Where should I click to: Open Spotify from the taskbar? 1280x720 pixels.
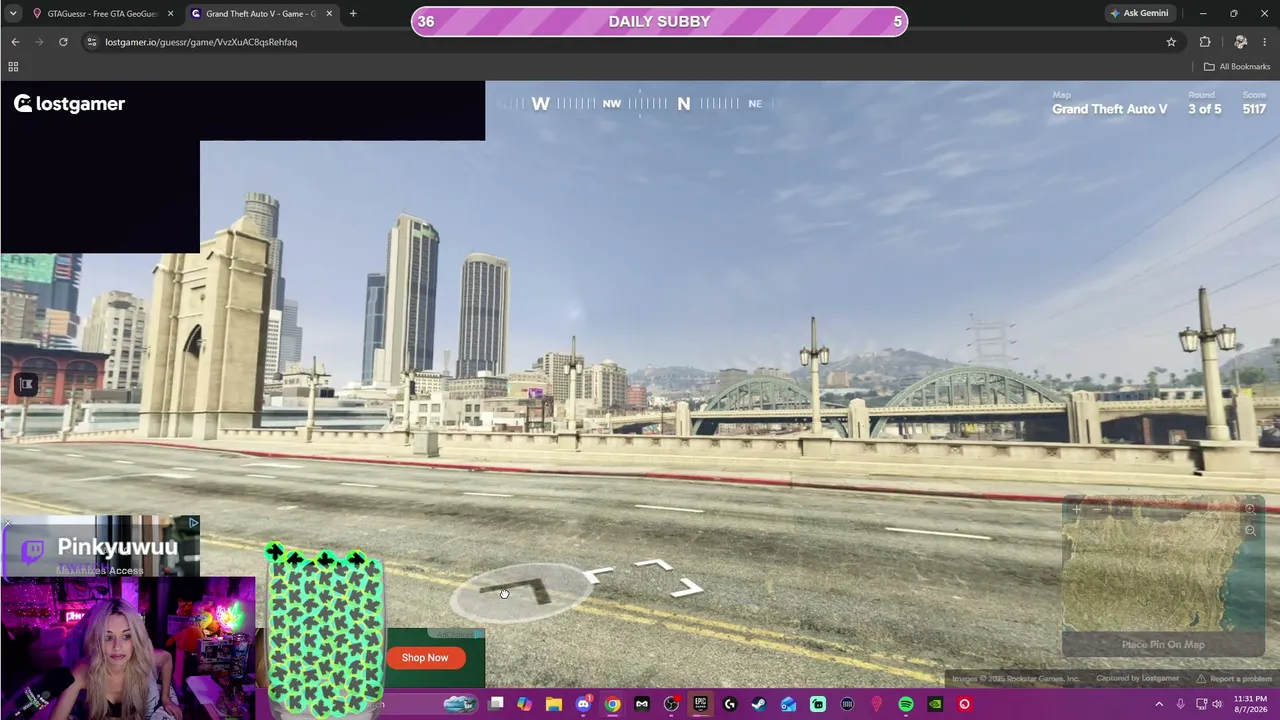click(x=906, y=704)
